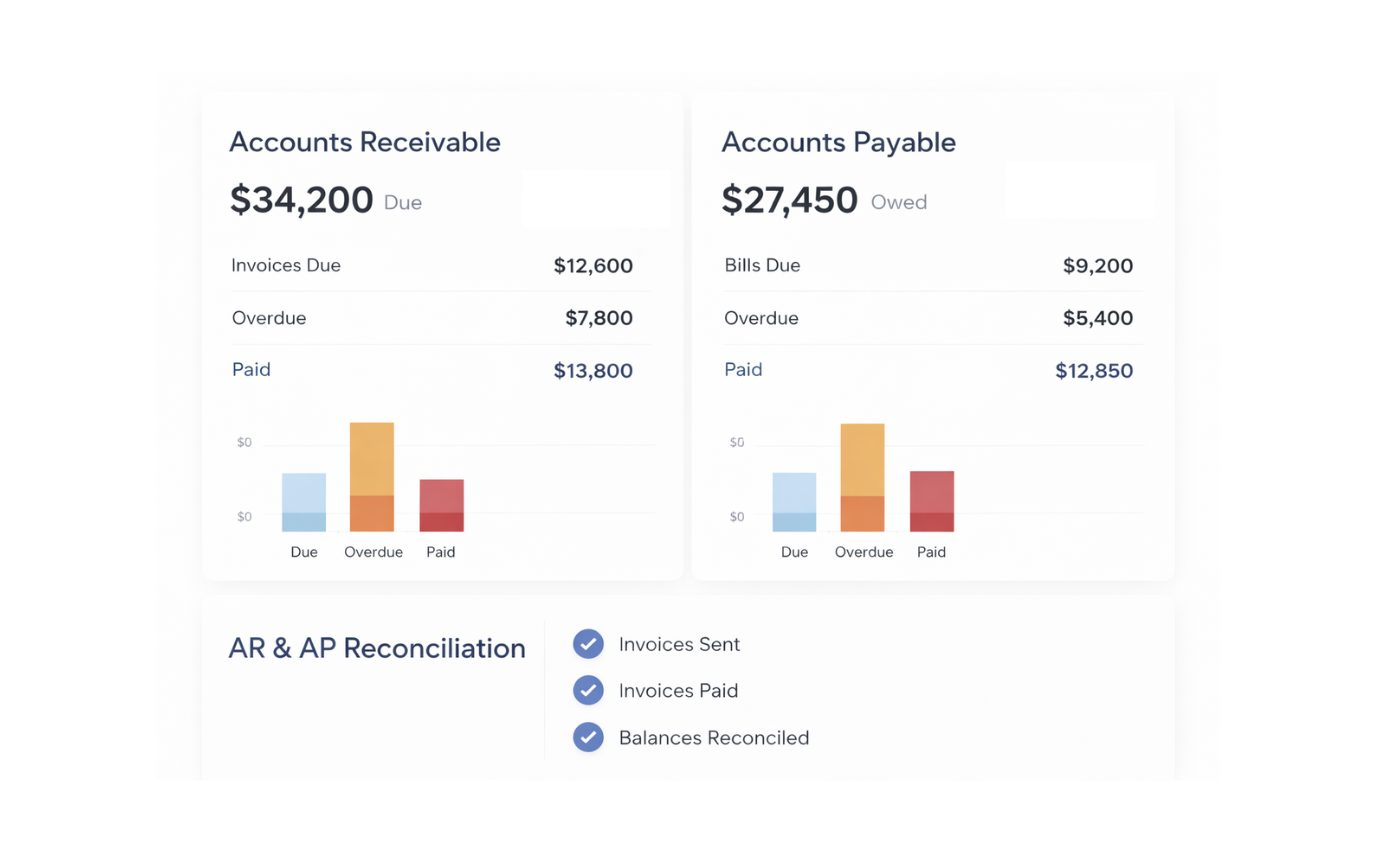Image resolution: width=1376 pixels, height=852 pixels.
Task: Click the red Paid bar in payable chart
Action: 932,501
